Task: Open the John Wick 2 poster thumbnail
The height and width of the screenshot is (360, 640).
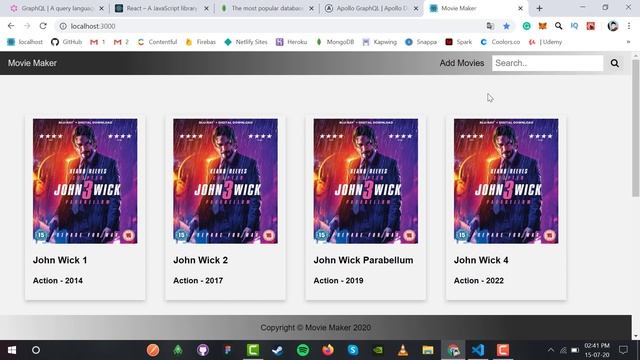Action: pos(225,181)
